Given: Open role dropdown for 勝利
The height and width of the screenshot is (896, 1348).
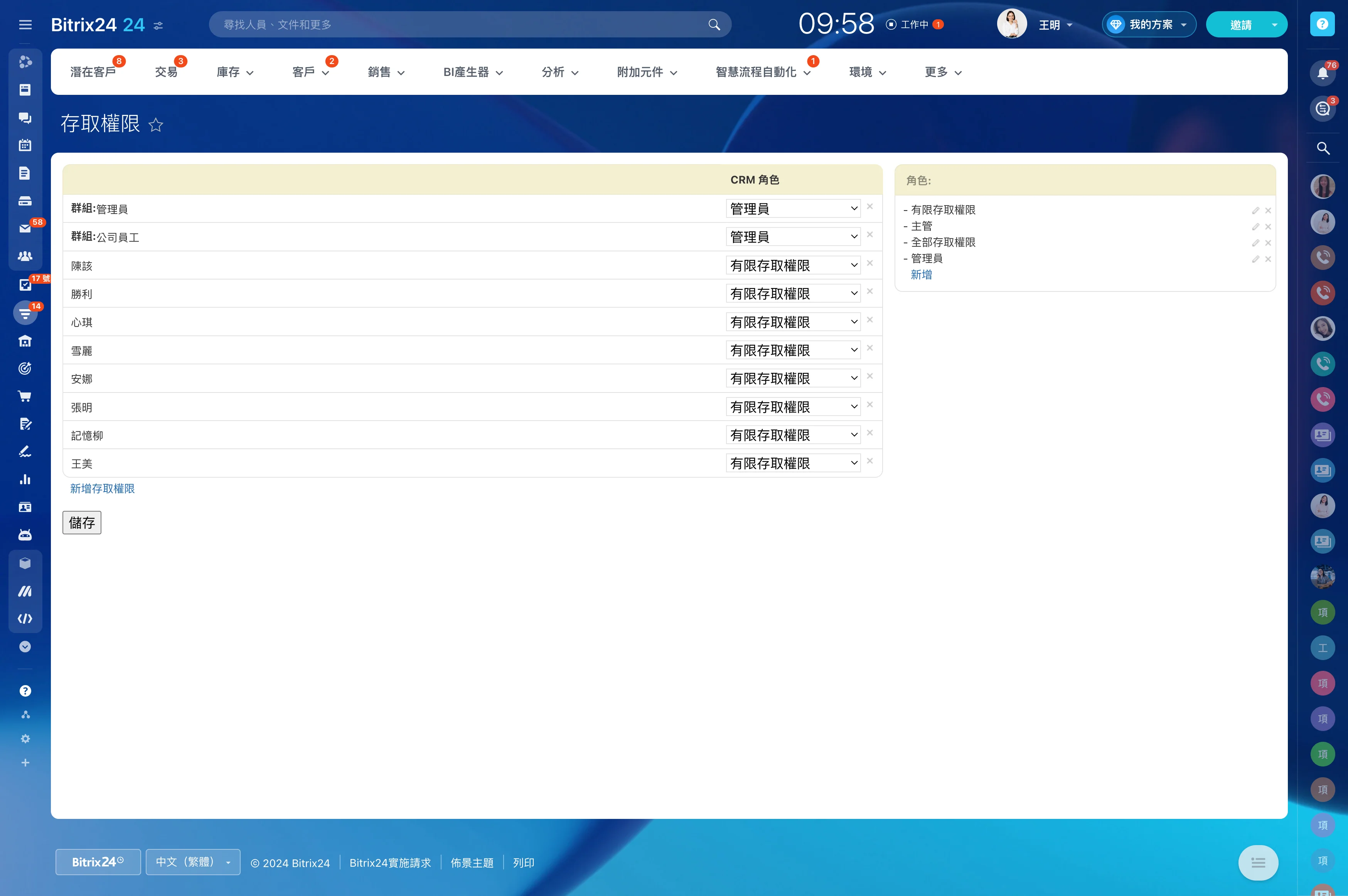Looking at the screenshot, I should pyautogui.click(x=793, y=293).
